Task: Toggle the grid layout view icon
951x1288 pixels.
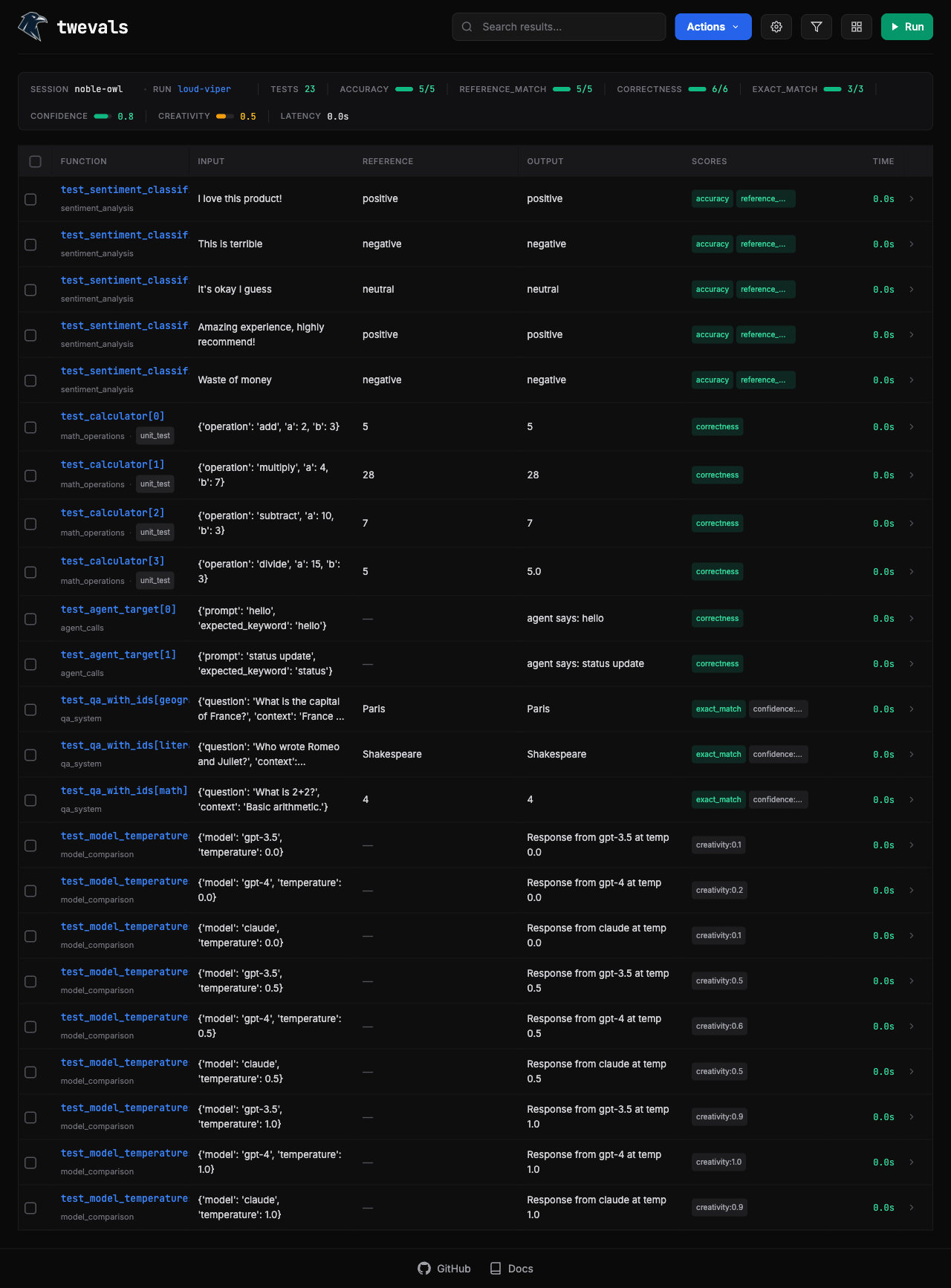Action: click(857, 27)
